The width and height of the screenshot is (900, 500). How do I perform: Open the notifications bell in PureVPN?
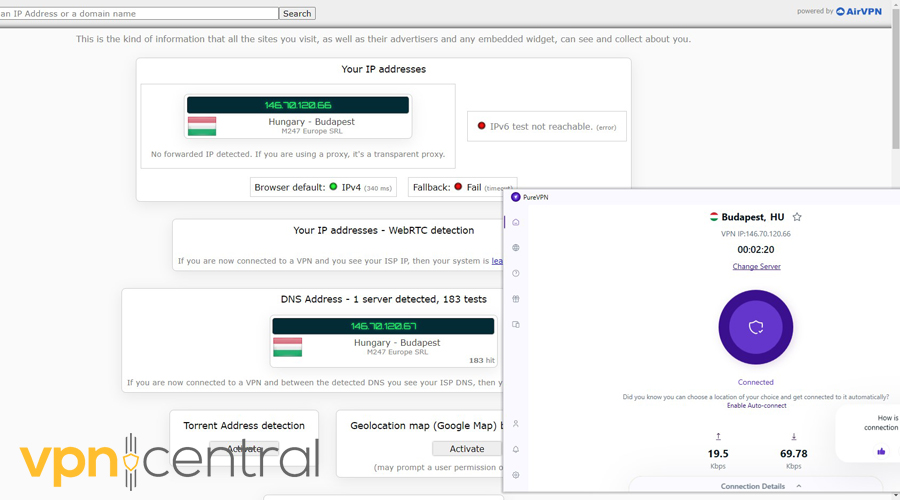click(515, 449)
